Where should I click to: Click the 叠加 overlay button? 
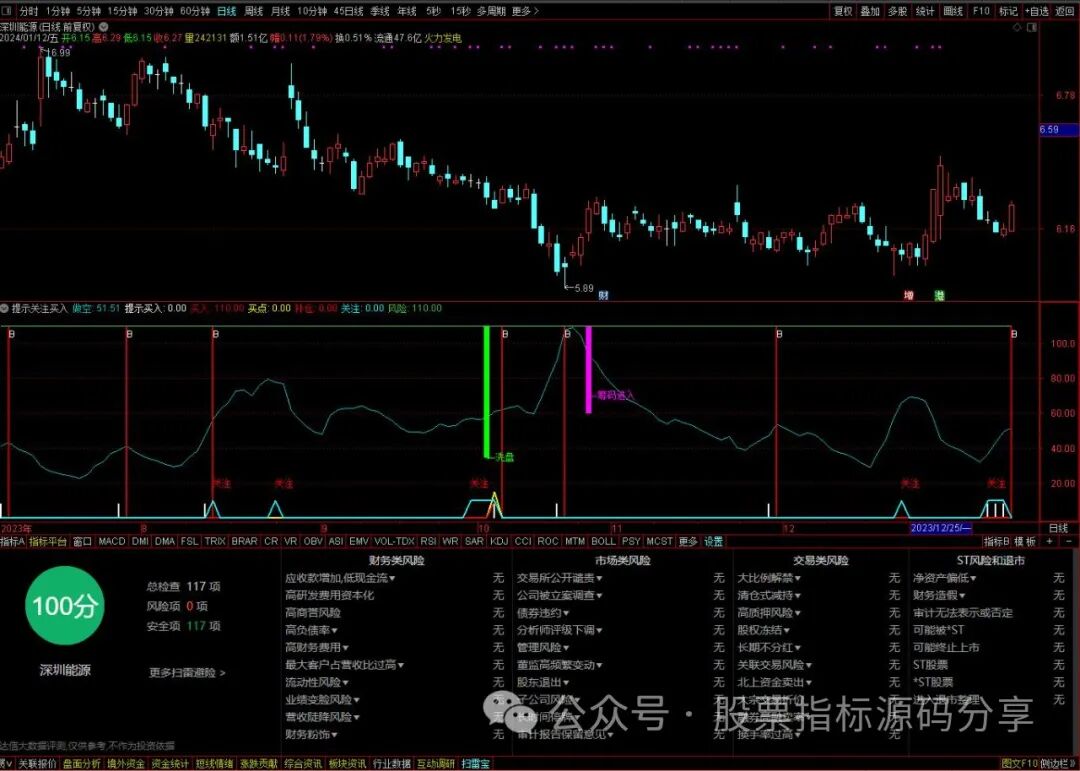[x=870, y=11]
